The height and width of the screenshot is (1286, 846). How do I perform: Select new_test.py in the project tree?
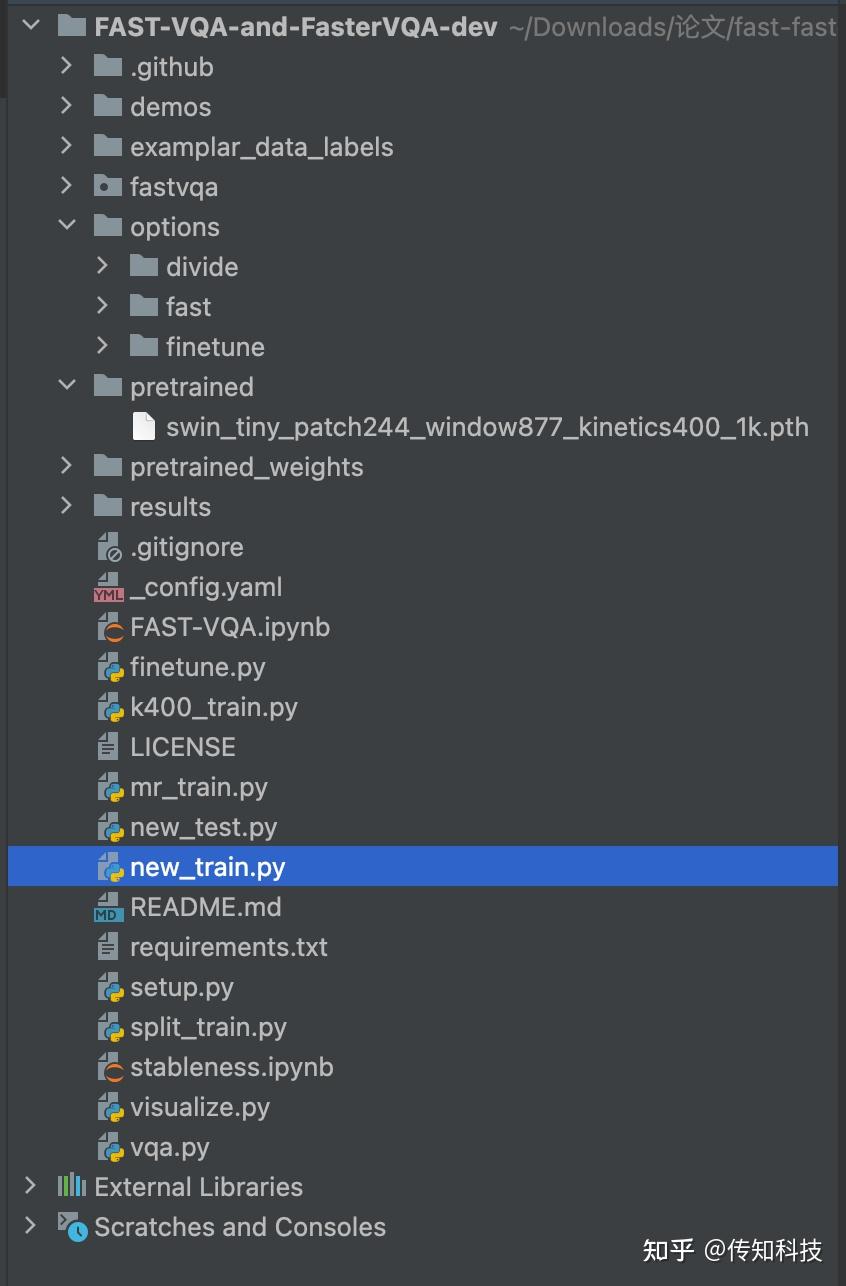tap(203, 827)
